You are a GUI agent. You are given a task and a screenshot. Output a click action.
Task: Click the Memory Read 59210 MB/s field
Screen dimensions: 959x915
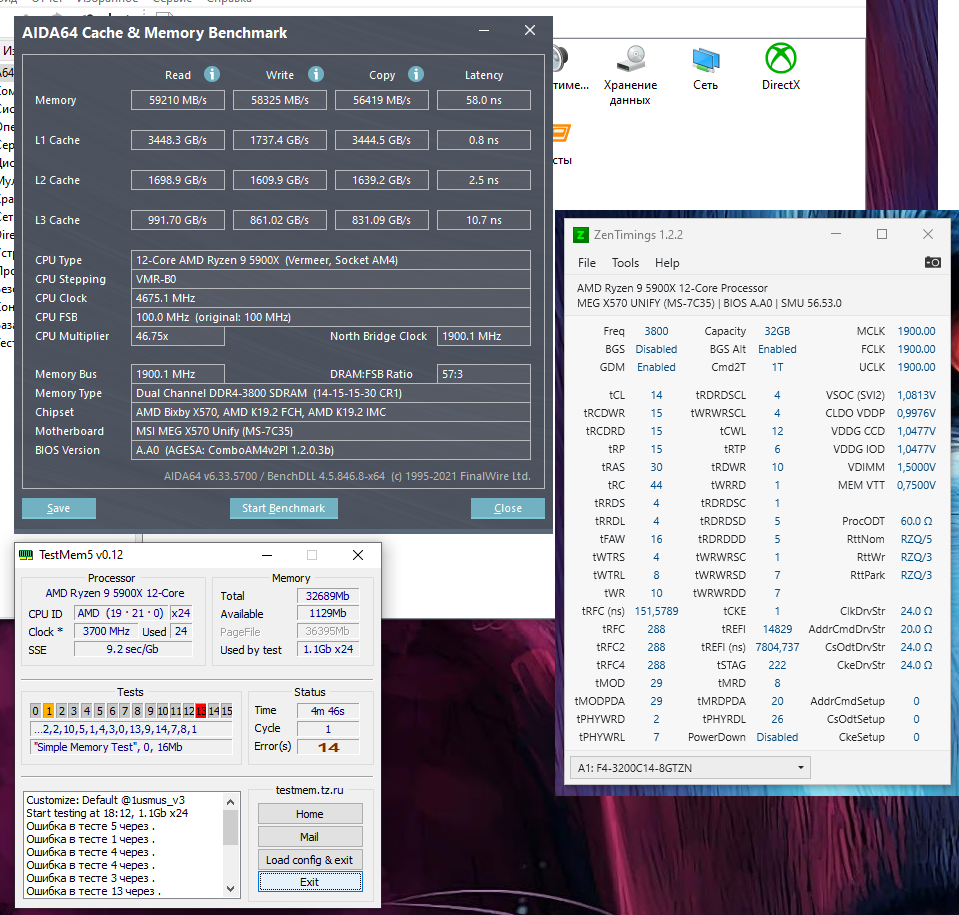(178, 100)
